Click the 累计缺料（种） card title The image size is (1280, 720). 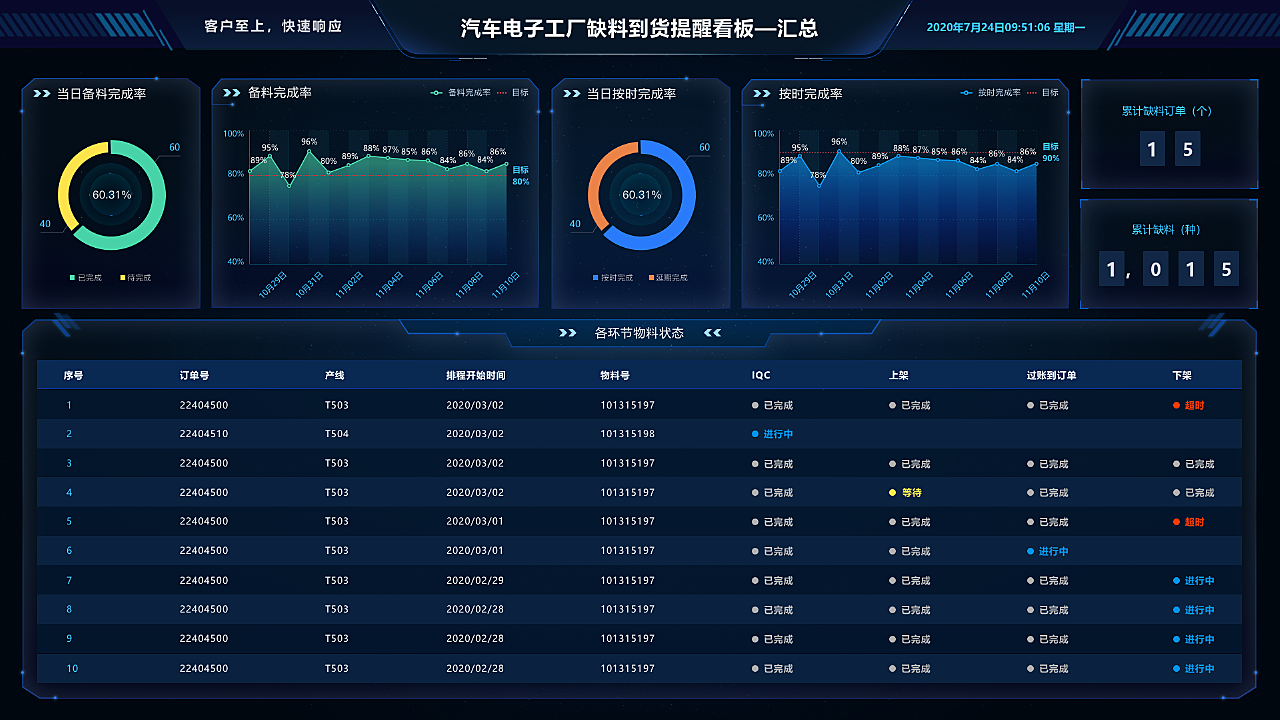1166,229
